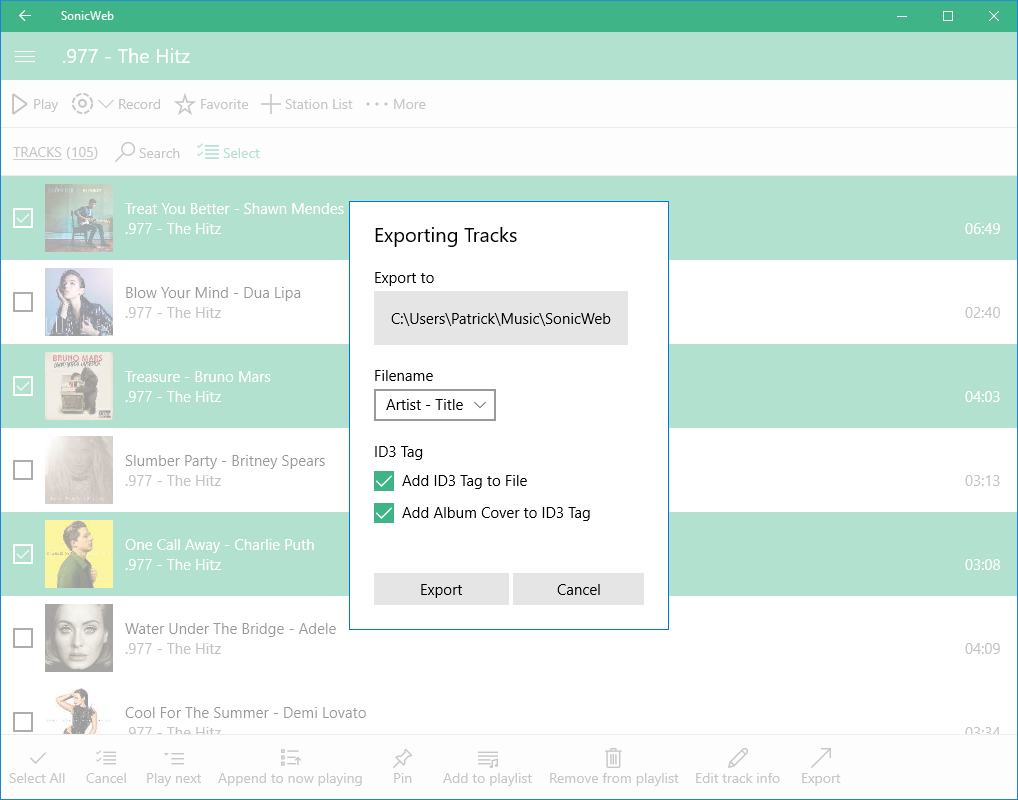This screenshot has height=800, width=1018.
Task: Click the Export button in dialog
Action: point(441,589)
